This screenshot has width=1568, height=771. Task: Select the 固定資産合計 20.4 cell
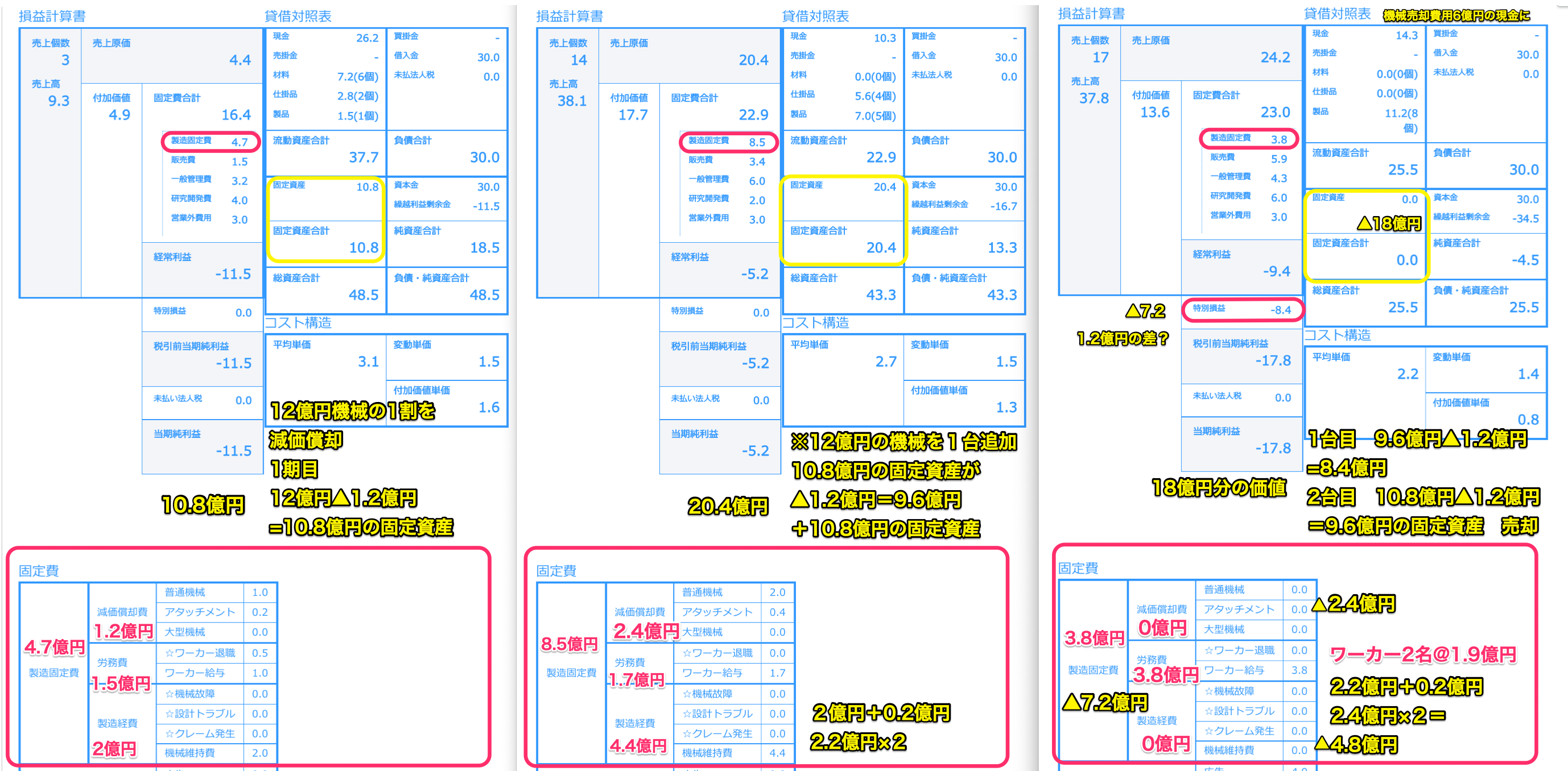843,241
